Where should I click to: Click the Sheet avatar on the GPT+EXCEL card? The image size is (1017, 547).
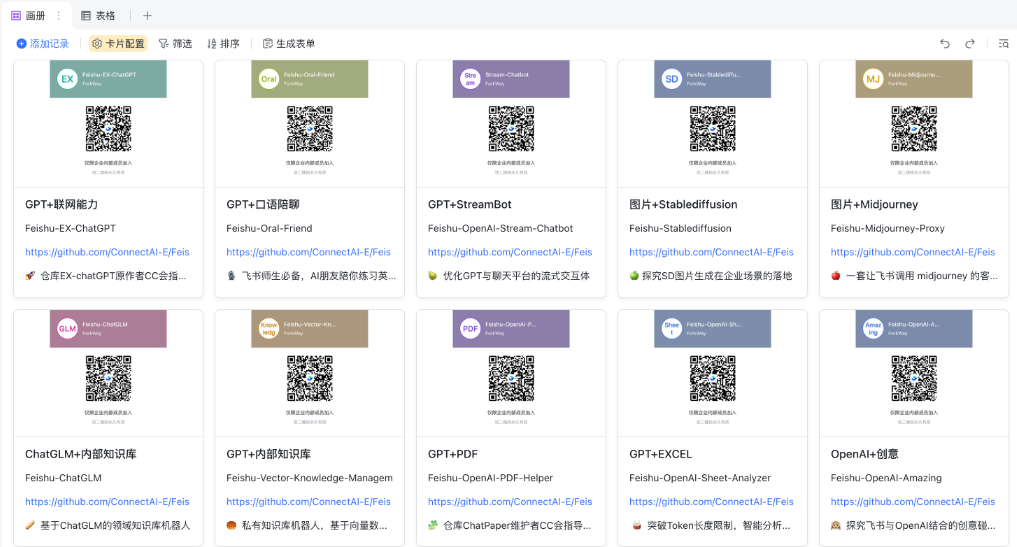(x=671, y=329)
